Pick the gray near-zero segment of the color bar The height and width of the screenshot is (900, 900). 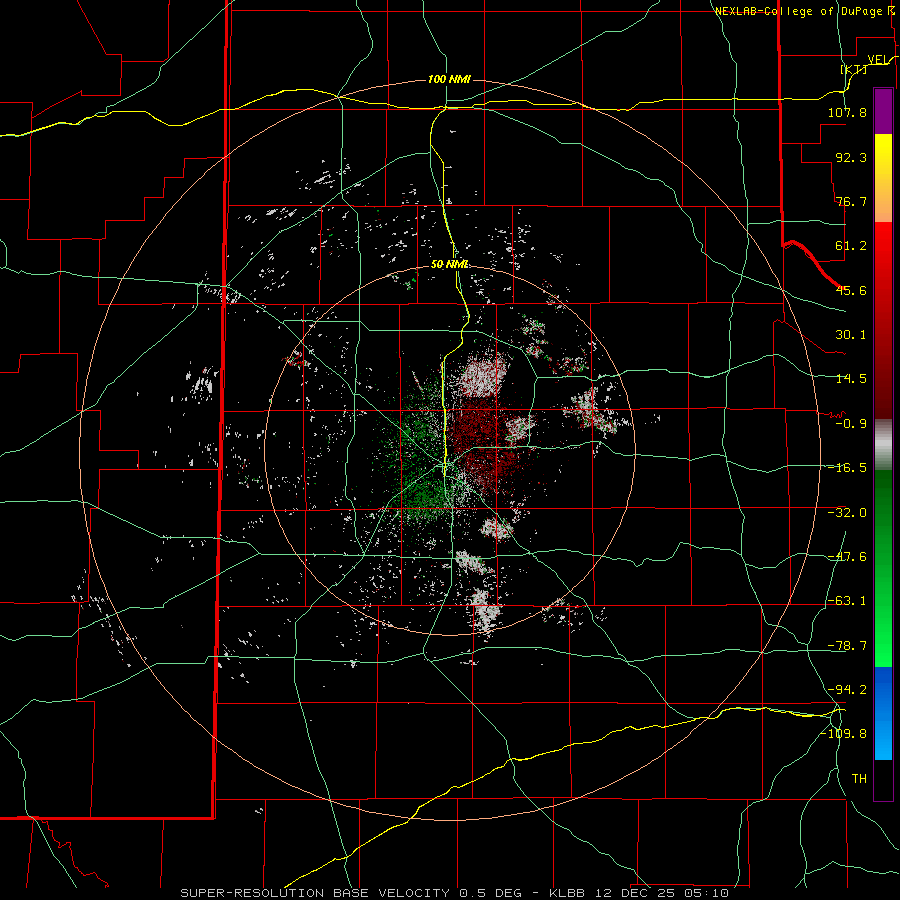pyautogui.click(x=883, y=445)
